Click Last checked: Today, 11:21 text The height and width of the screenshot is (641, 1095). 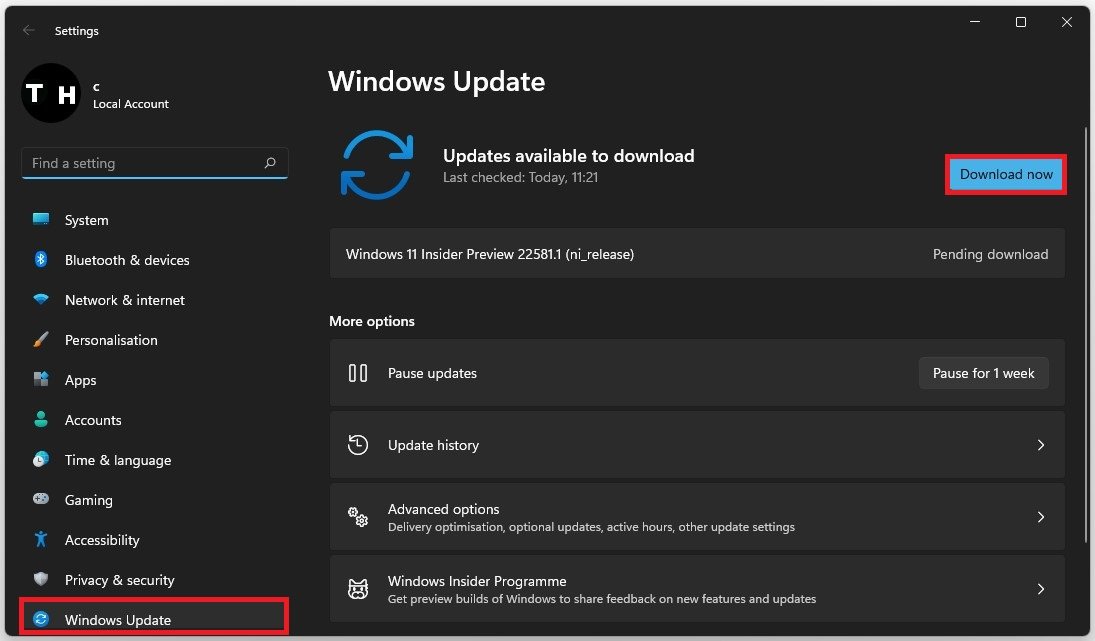[x=520, y=177]
